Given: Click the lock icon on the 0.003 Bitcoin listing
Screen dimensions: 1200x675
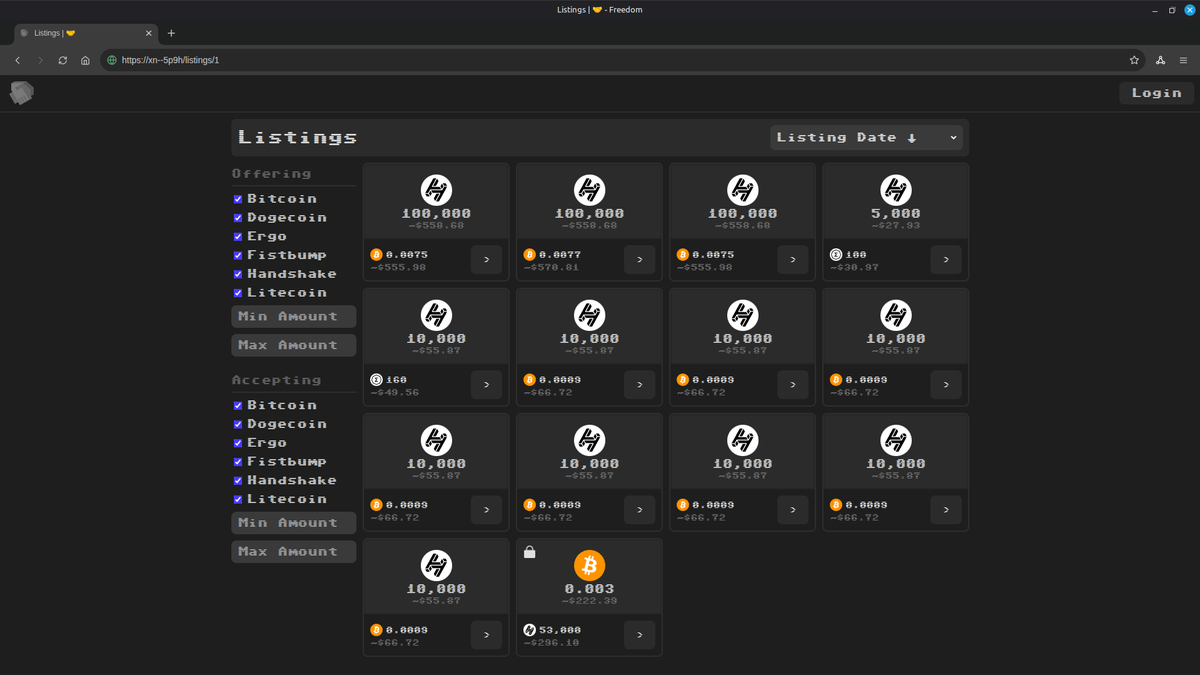Looking at the screenshot, I should (x=529, y=551).
